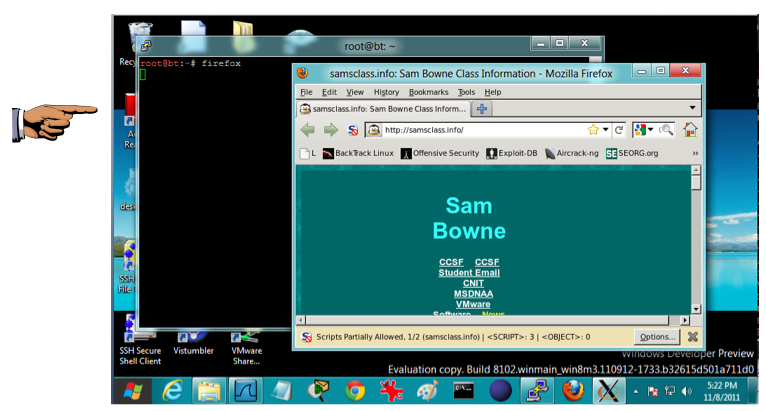This screenshot has width=766, height=411.
Task: Launch Google Chrome from the taskbar
Action: pyautogui.click(x=355, y=390)
